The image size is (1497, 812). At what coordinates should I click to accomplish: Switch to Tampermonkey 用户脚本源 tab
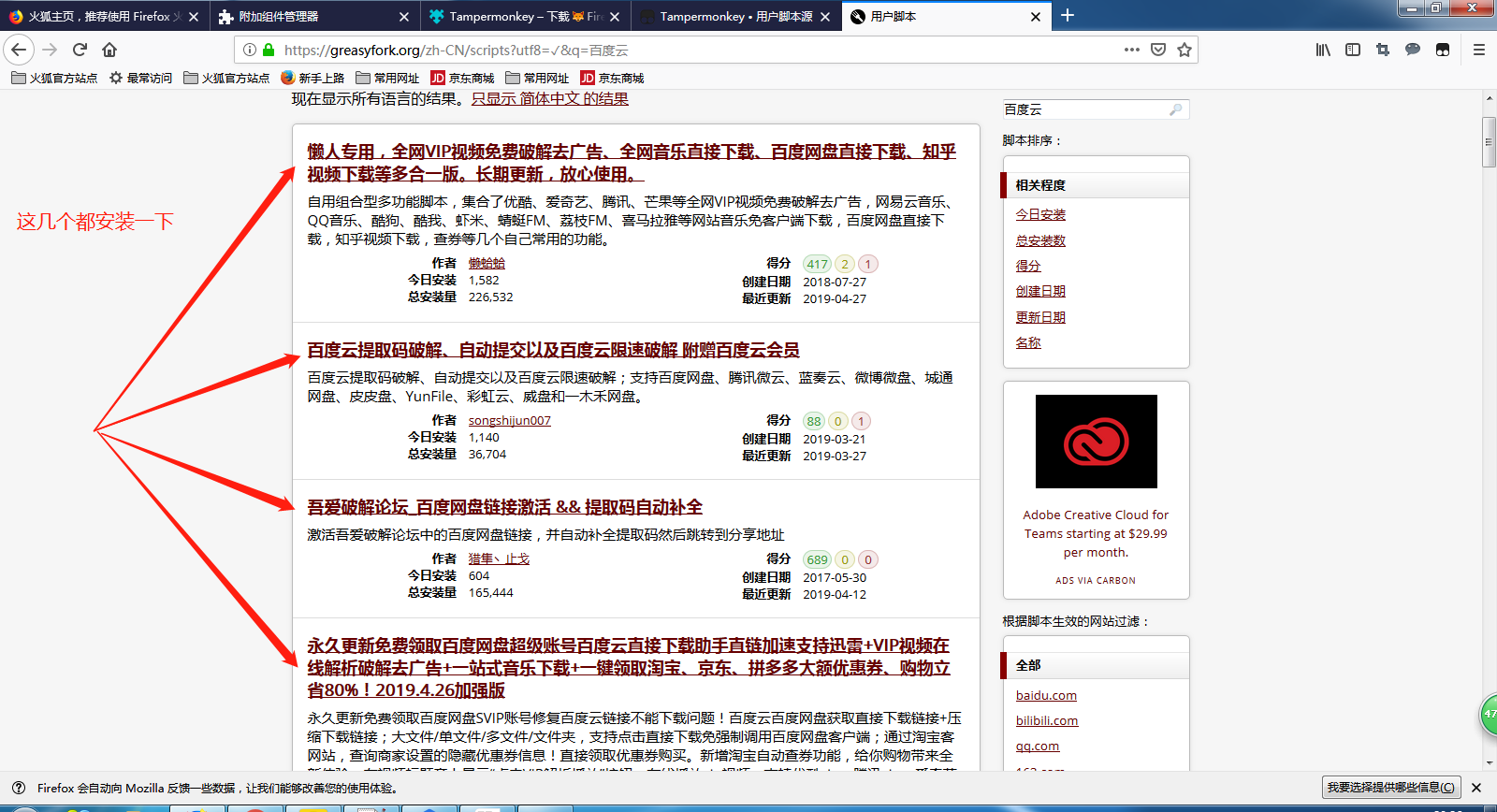(736, 16)
